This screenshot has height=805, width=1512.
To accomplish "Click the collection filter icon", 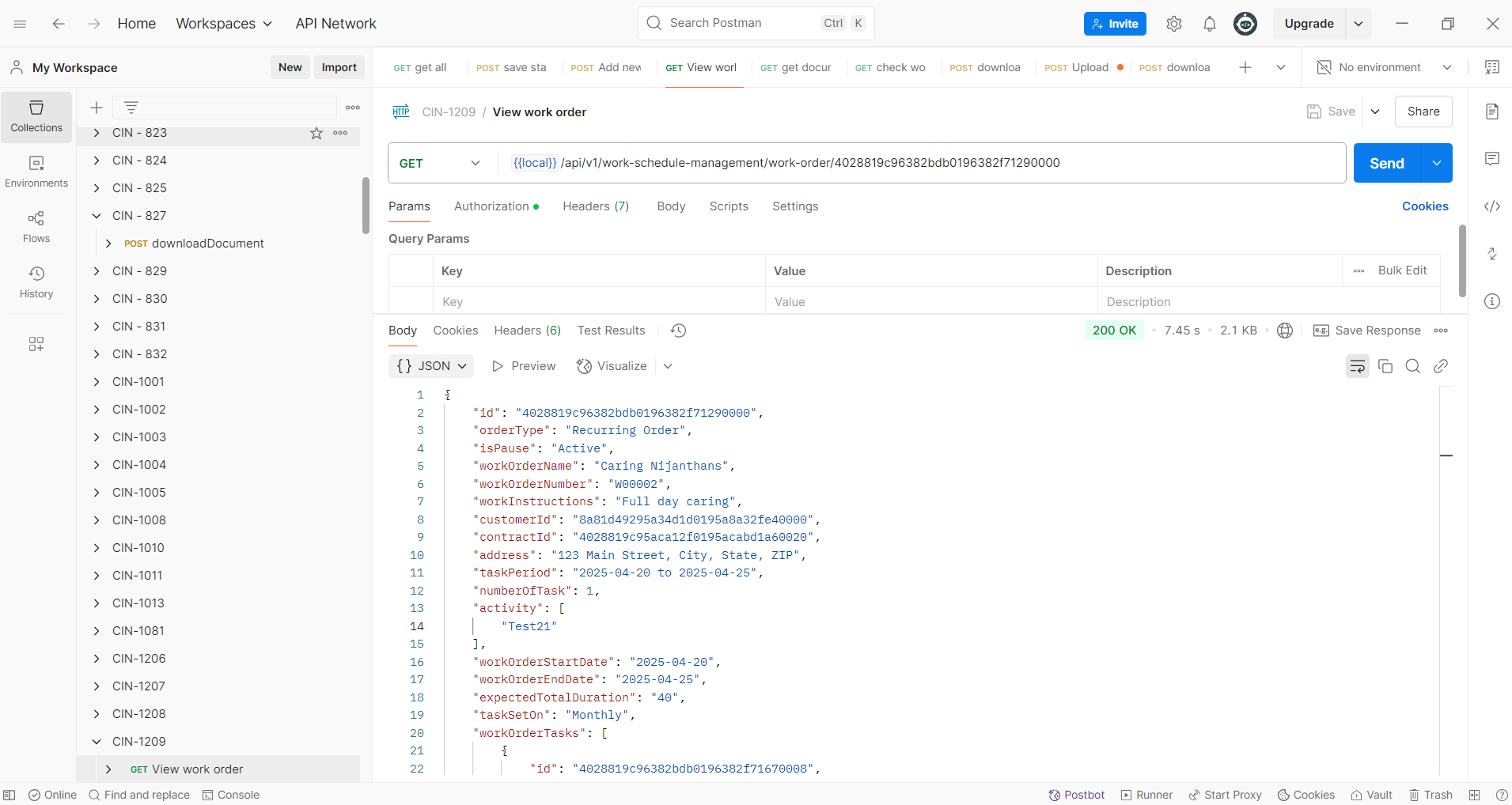I will point(131,108).
